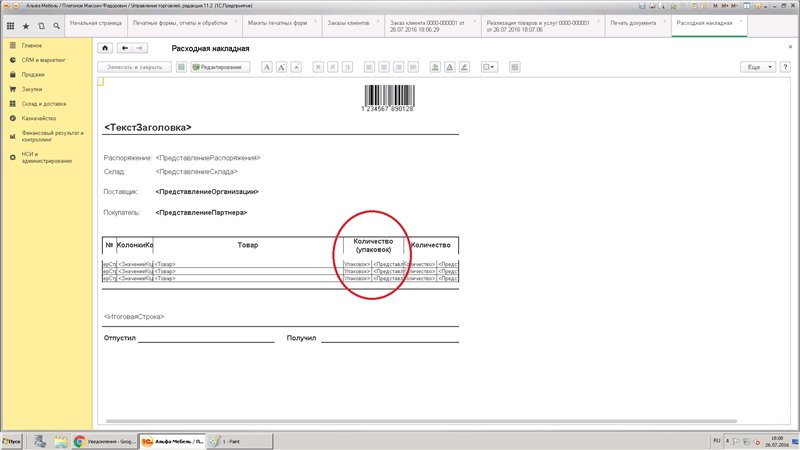This screenshot has height=450, width=800.
Task: Open the Продажи section in sidebar
Action: [33, 74]
